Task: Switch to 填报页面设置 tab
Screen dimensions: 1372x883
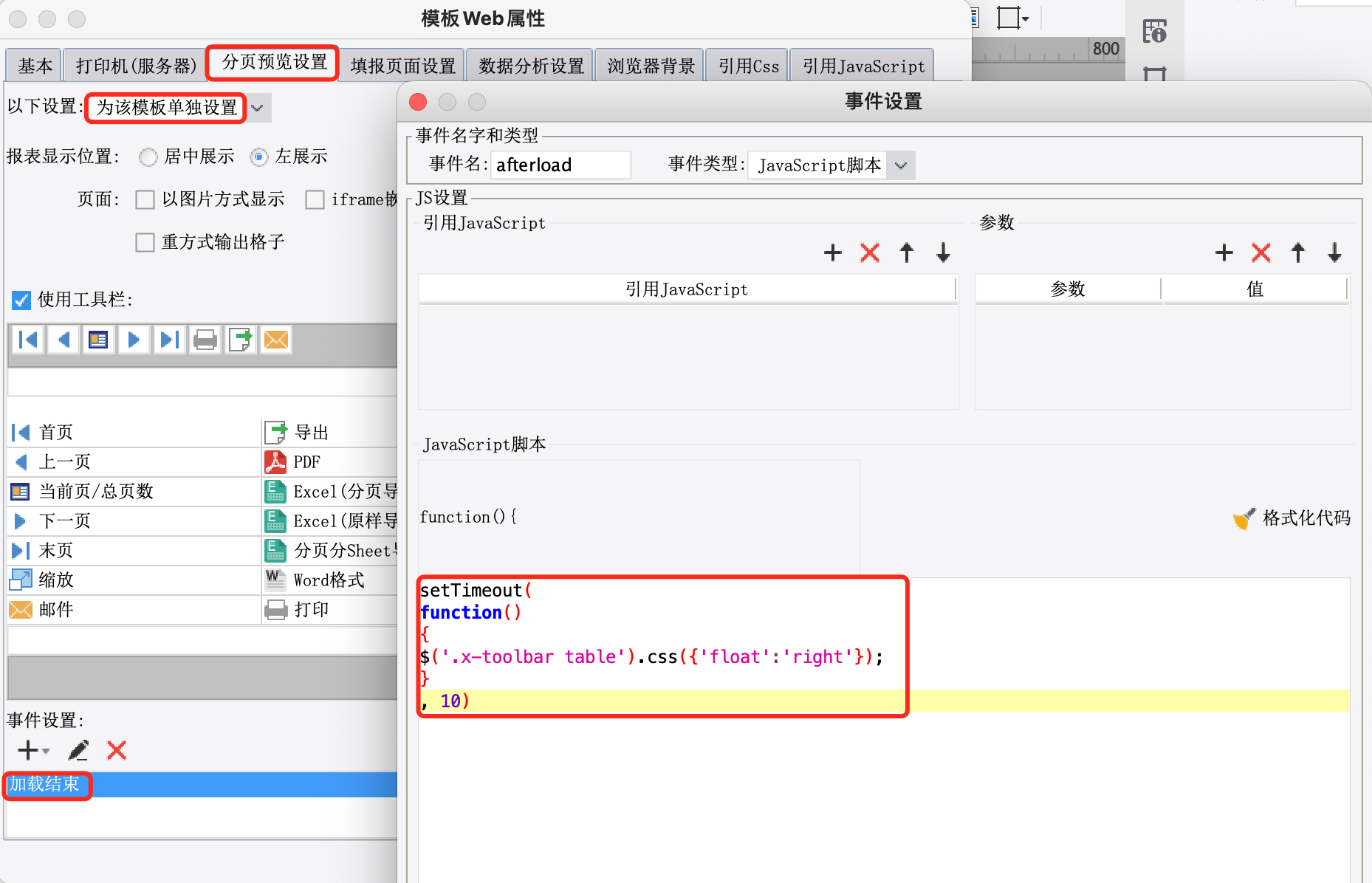Action: pos(403,66)
